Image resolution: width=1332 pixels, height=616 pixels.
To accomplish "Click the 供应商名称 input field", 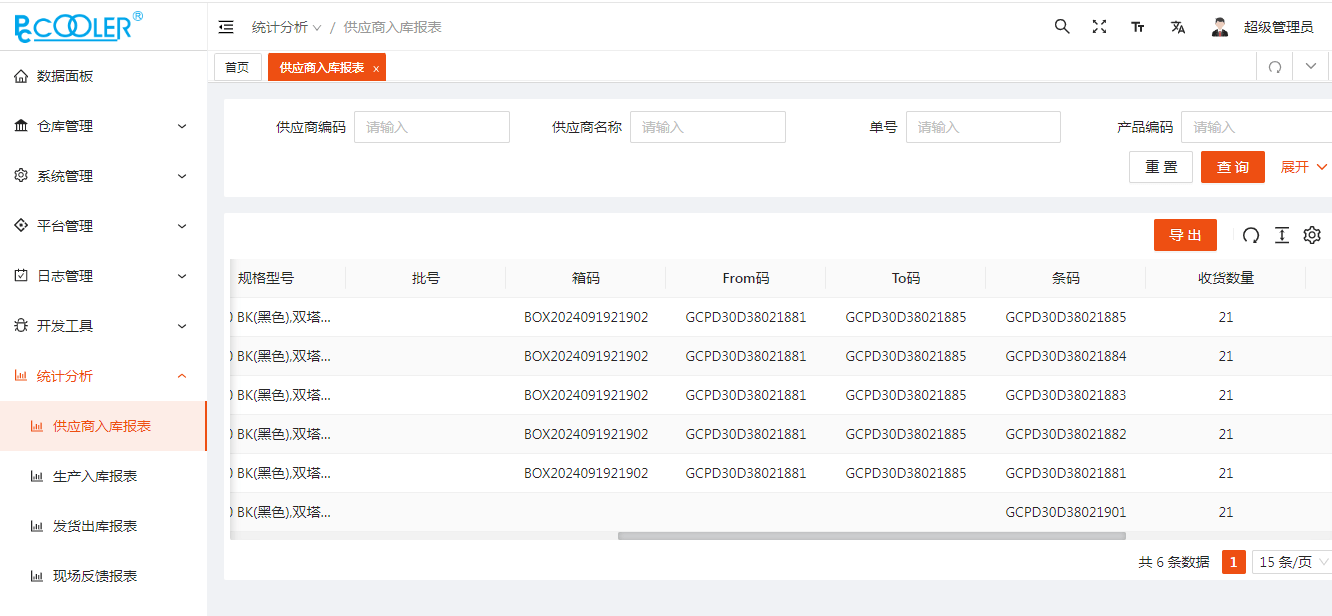I will pos(707,127).
